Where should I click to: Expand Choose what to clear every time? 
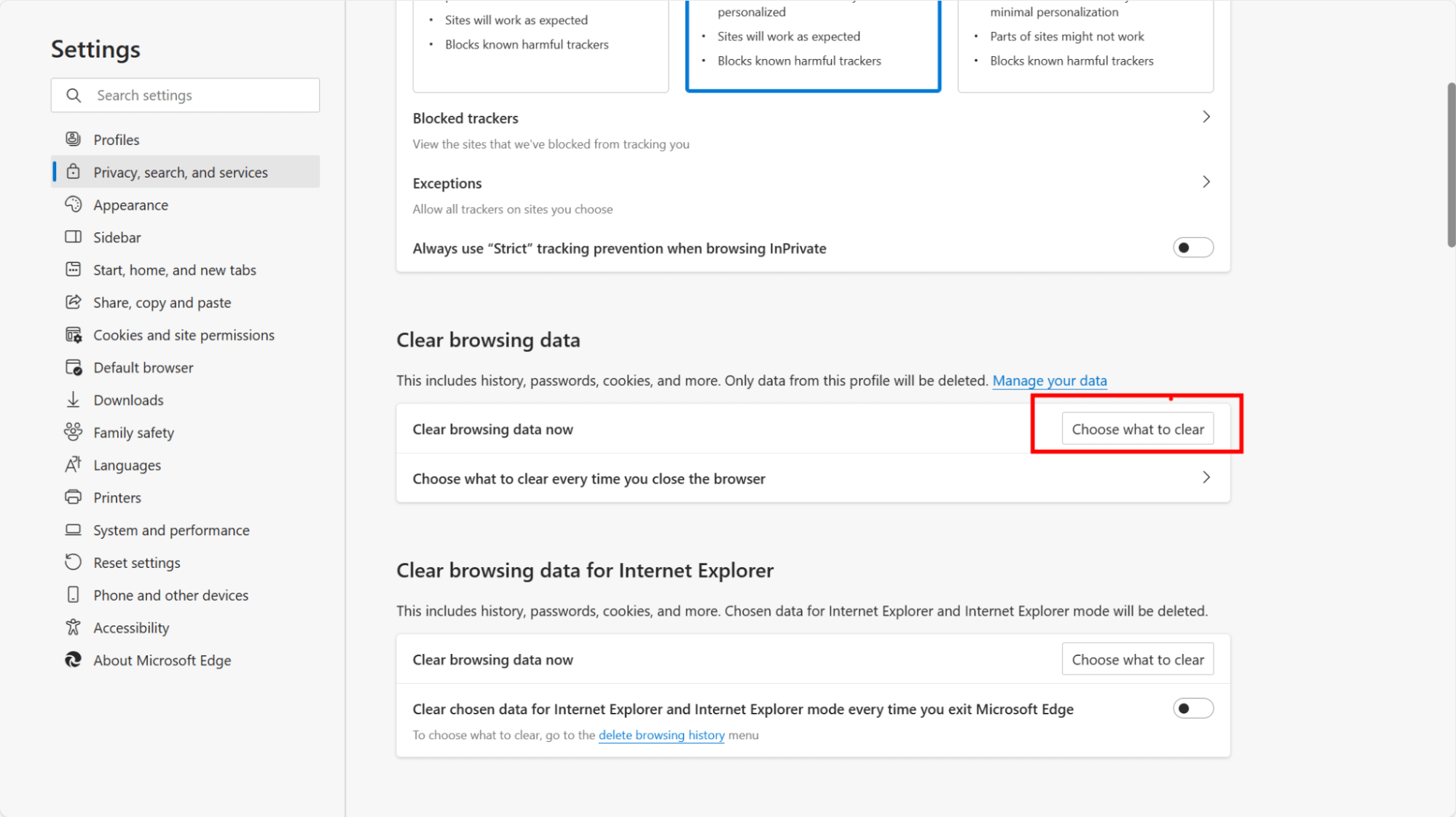[1207, 478]
